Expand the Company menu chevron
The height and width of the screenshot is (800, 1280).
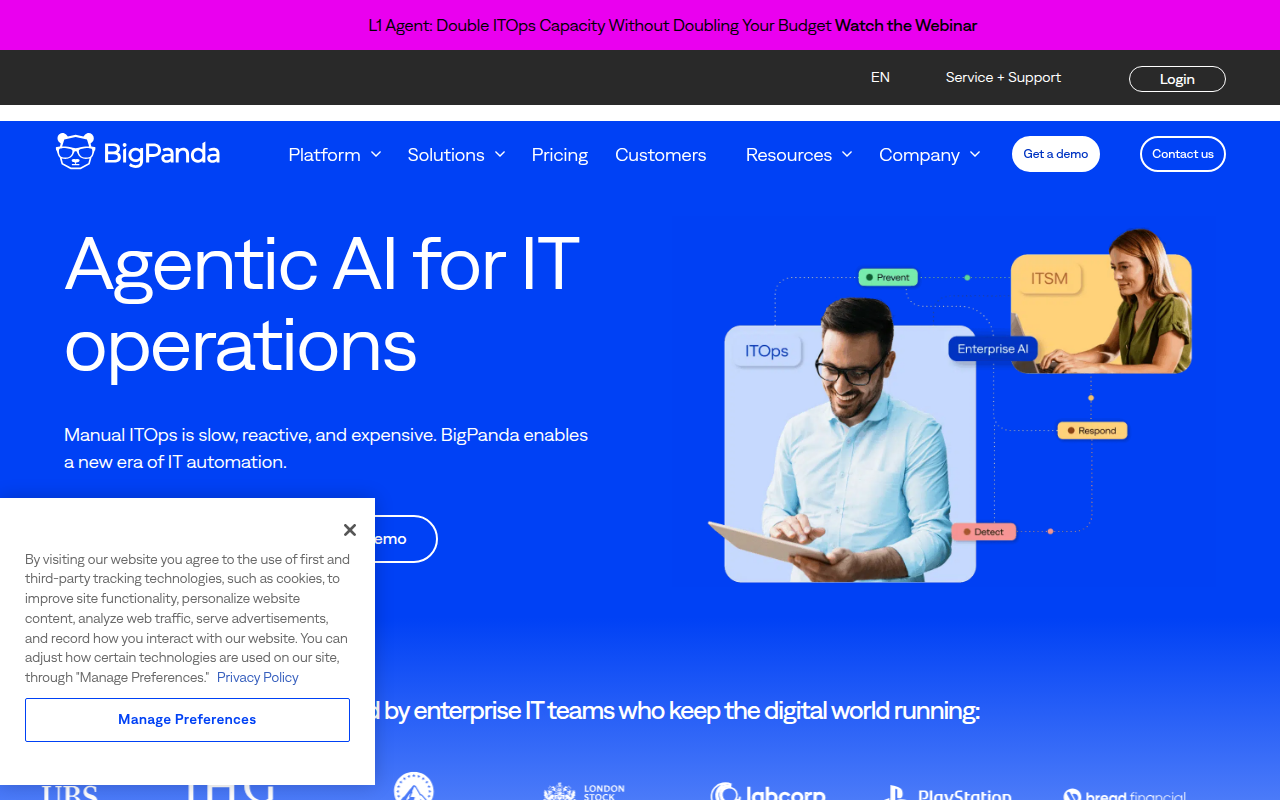point(975,154)
